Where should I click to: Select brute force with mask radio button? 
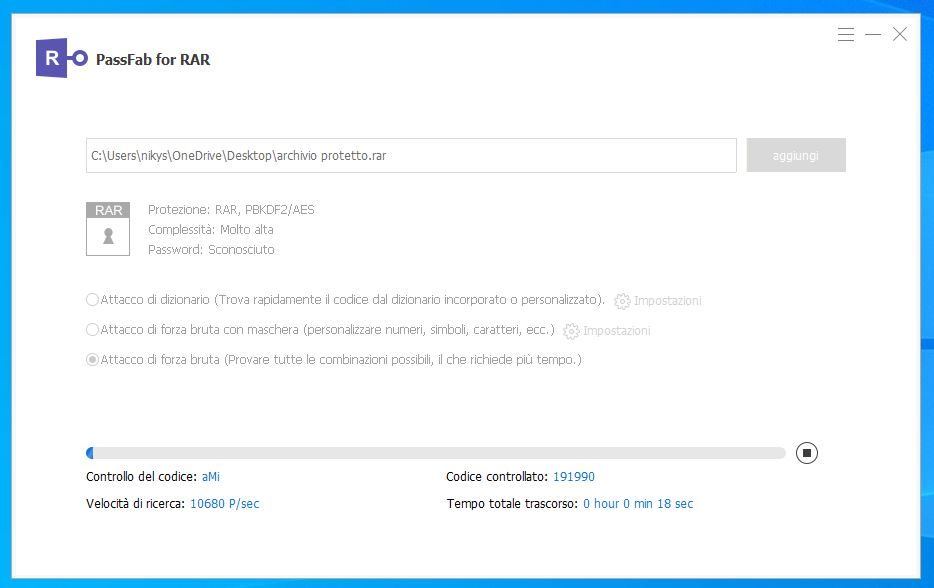pyautogui.click(x=92, y=329)
